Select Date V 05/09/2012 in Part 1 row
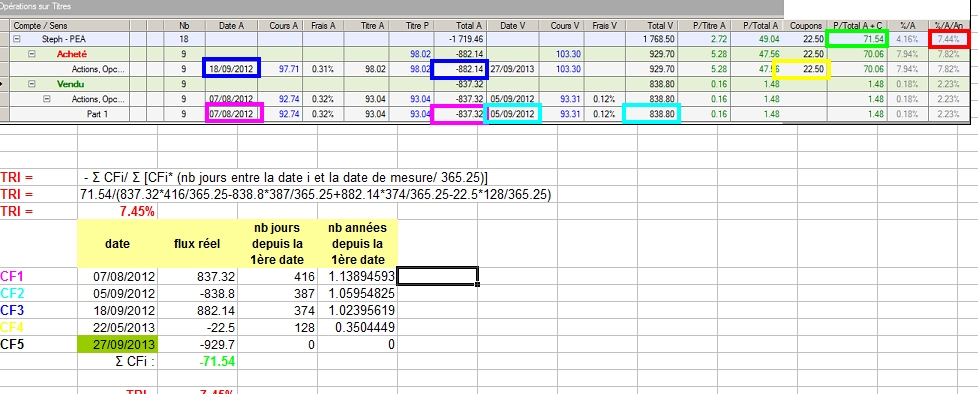Viewport: 978px width, 394px height. (513, 113)
